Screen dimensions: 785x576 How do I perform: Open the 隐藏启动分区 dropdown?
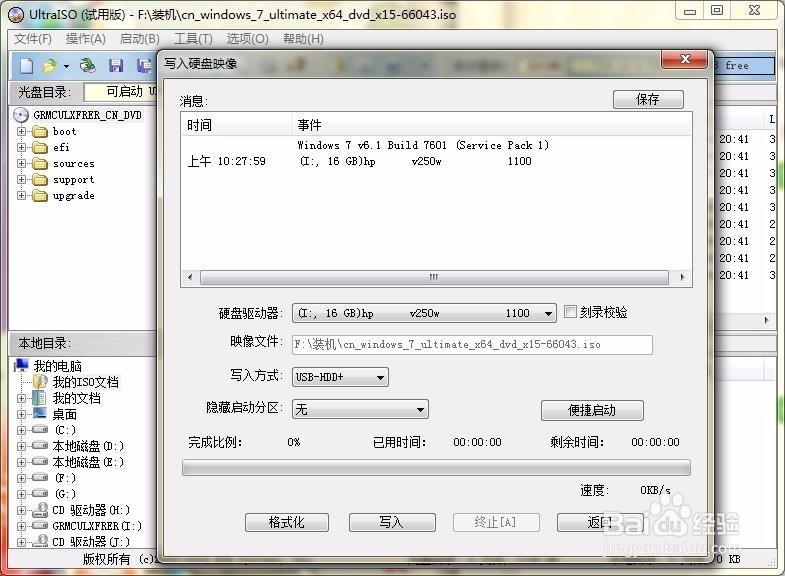point(360,409)
